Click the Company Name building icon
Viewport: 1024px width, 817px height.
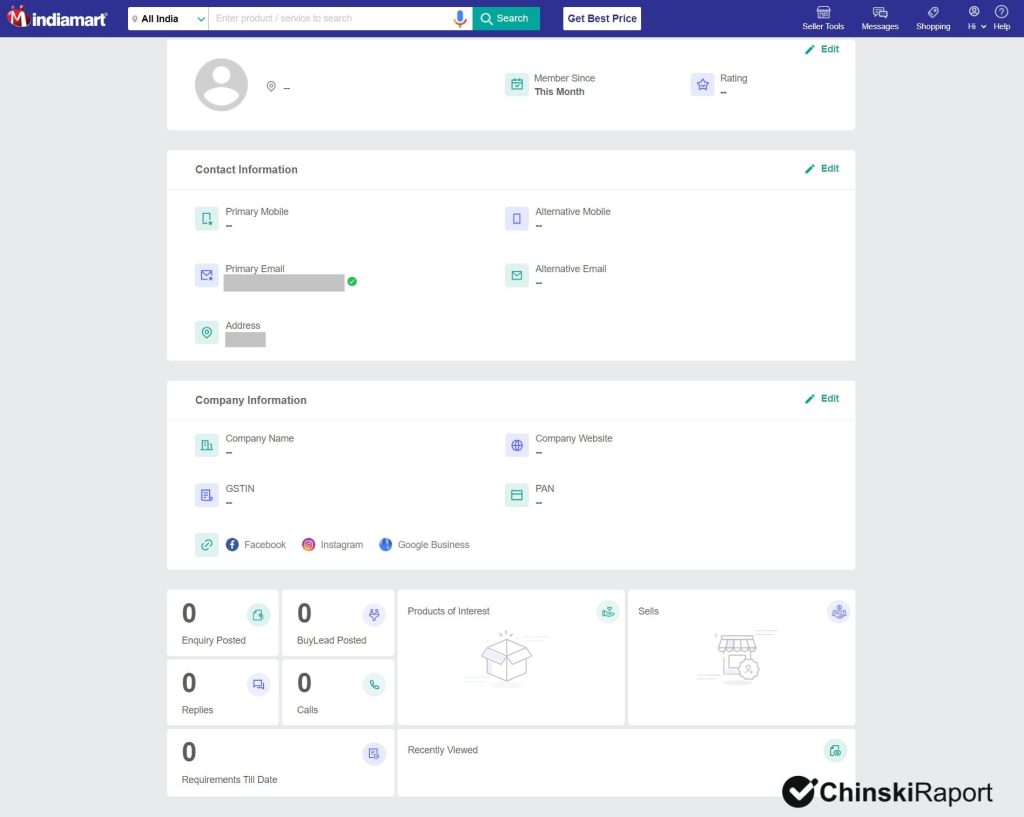coord(206,445)
